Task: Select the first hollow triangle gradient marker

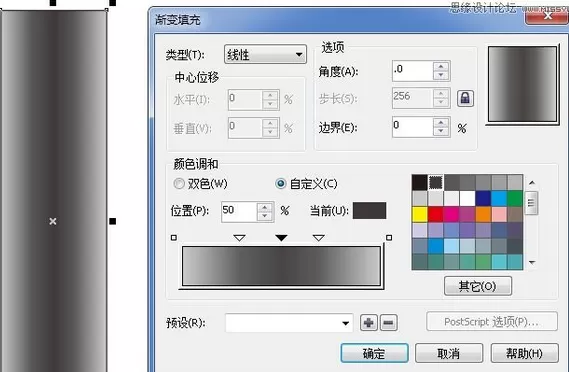Action: point(240,238)
